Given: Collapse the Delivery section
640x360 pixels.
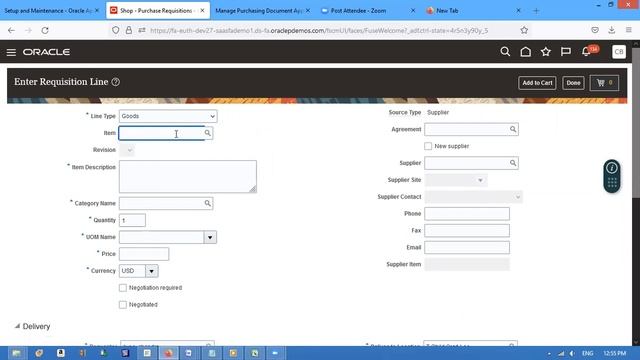Looking at the screenshot, I should click(17, 326).
